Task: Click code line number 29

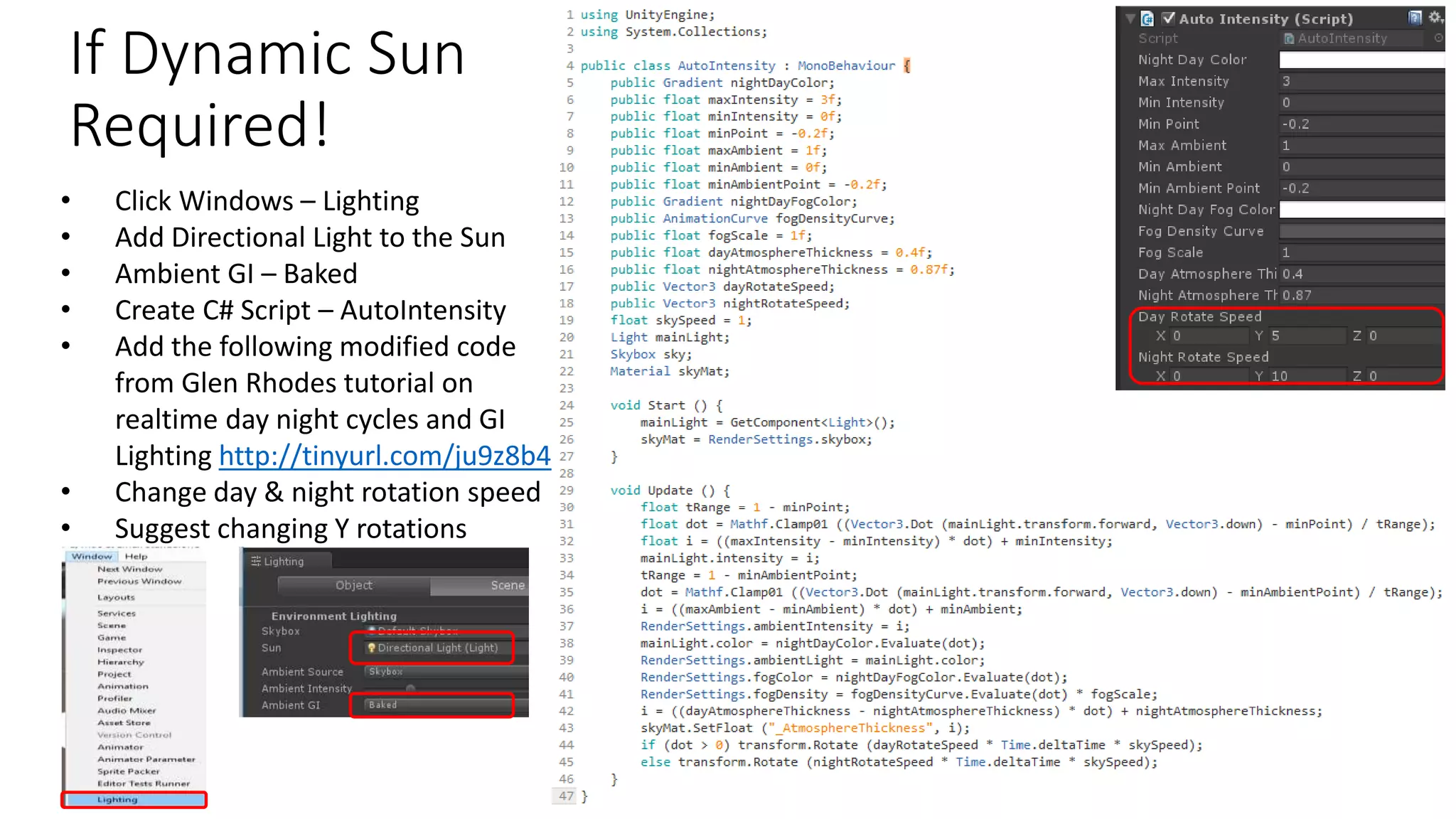Action: pyautogui.click(x=566, y=491)
